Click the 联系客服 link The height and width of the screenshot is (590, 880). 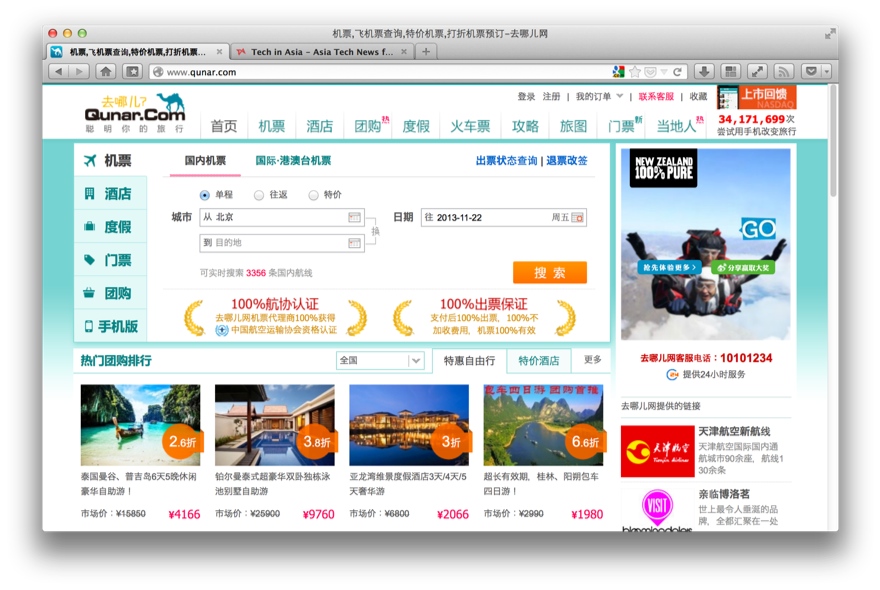tap(656, 97)
